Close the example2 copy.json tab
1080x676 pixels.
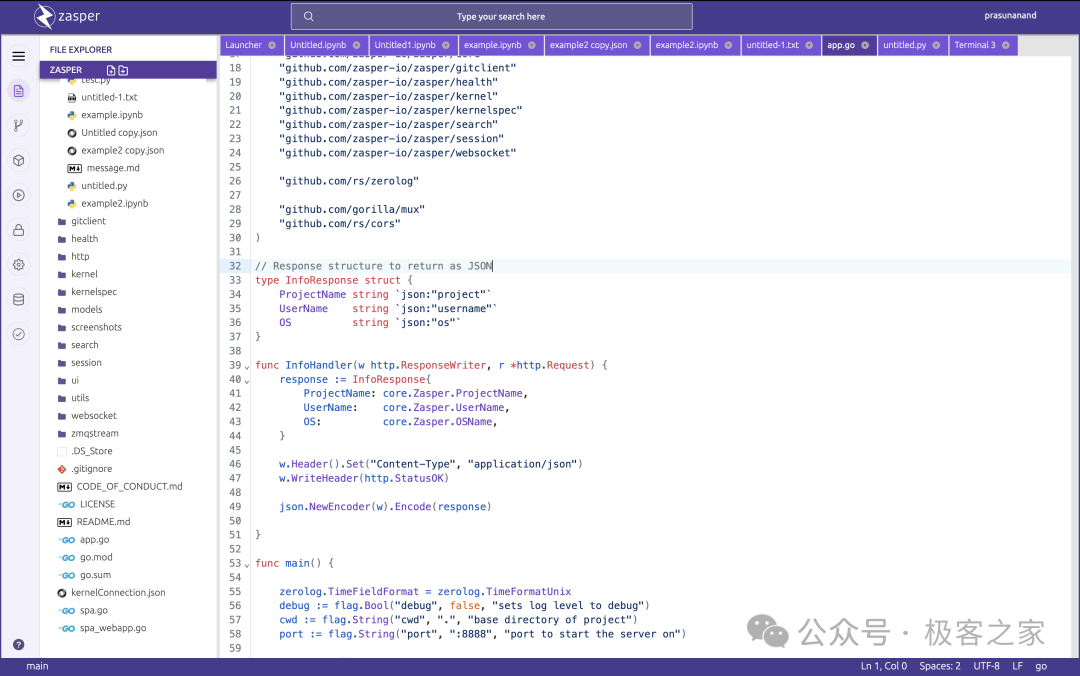pyautogui.click(x=637, y=45)
